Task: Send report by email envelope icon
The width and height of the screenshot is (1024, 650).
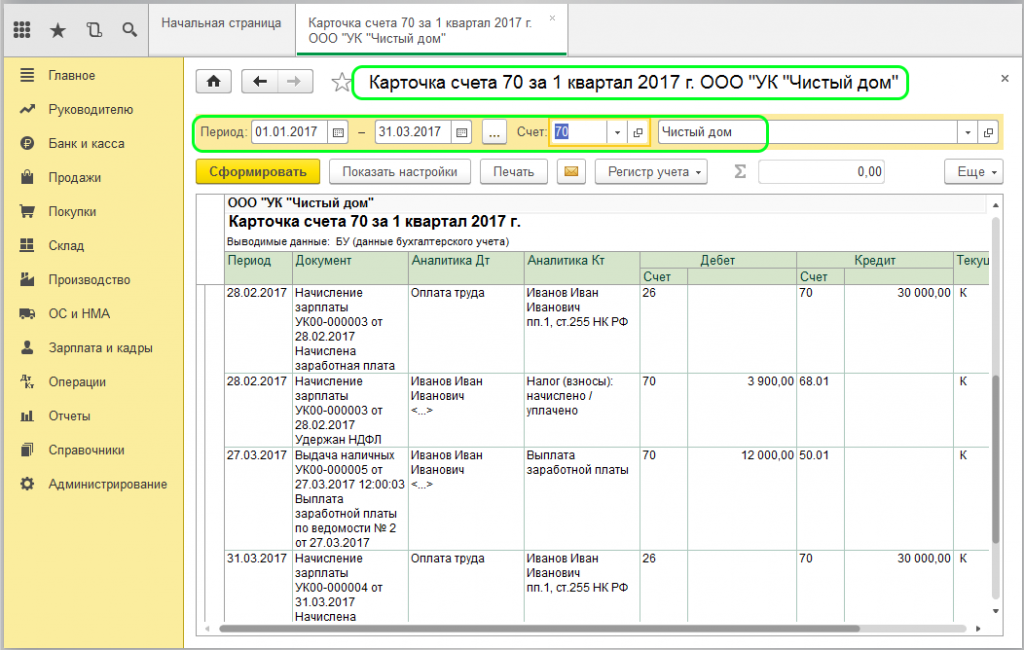Action: [x=571, y=172]
